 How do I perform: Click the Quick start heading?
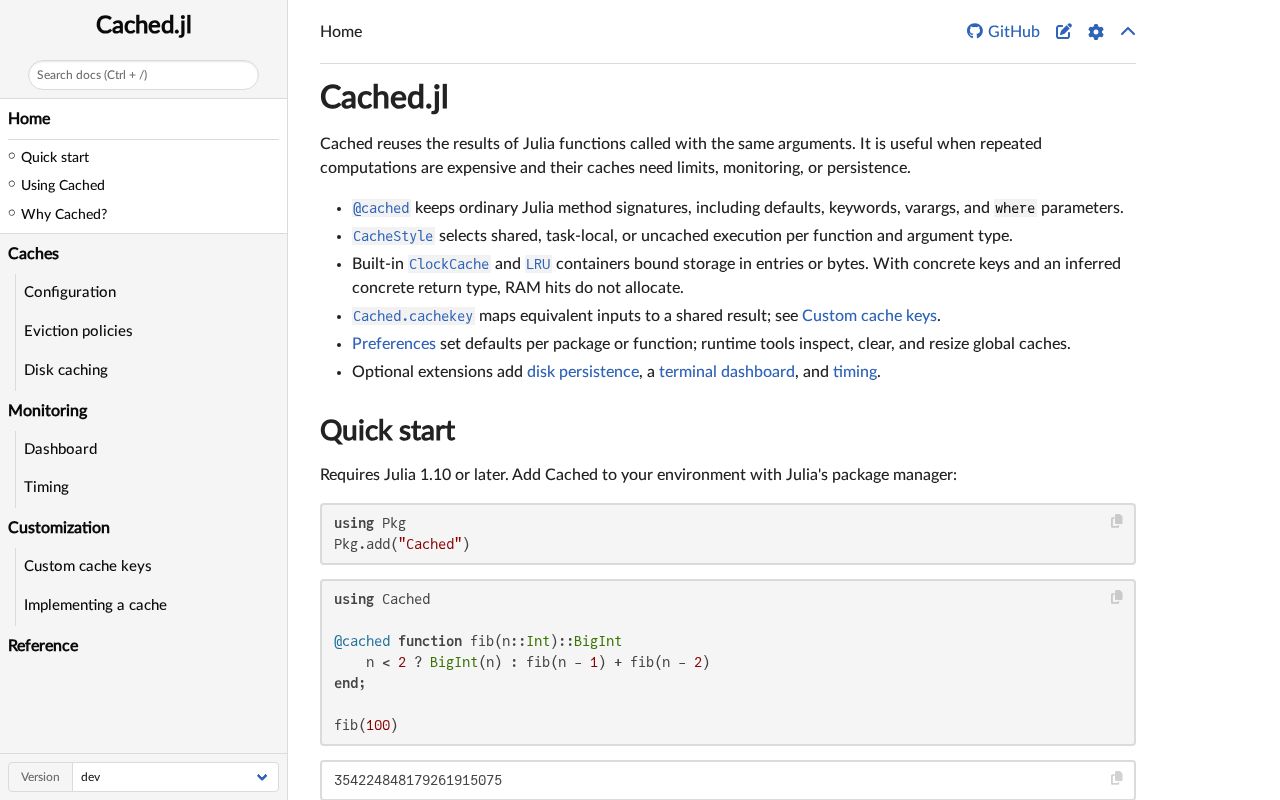tap(387, 430)
